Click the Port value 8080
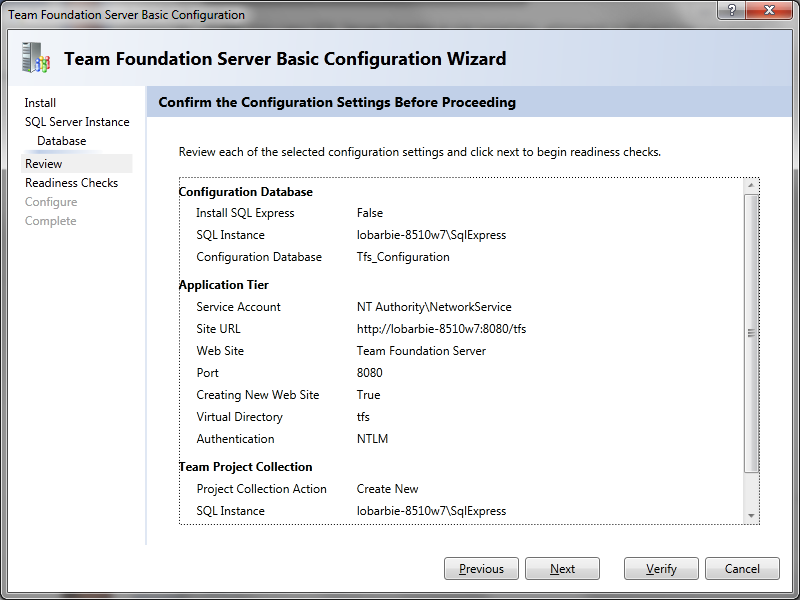The width and height of the screenshot is (800, 600). point(369,372)
